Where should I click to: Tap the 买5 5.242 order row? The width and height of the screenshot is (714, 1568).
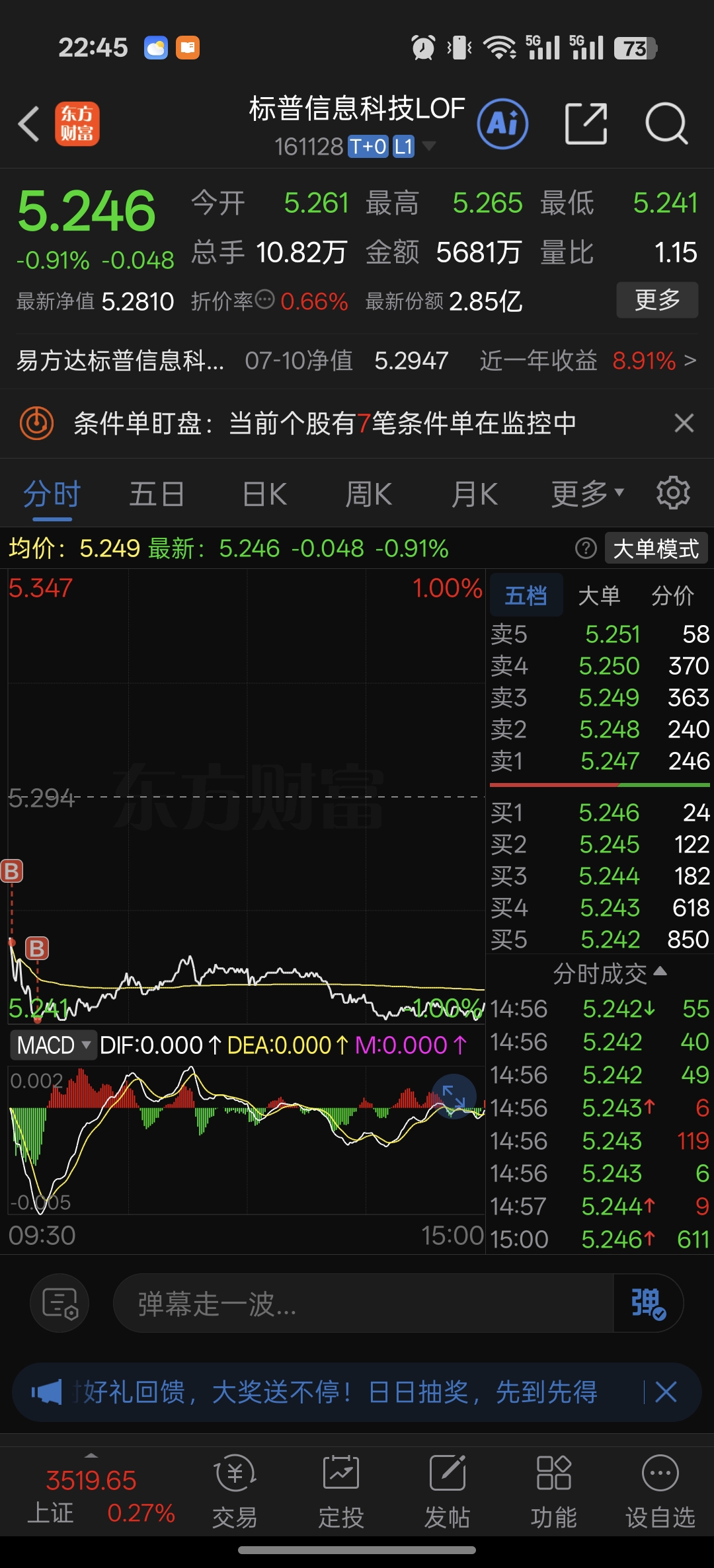tap(600, 940)
